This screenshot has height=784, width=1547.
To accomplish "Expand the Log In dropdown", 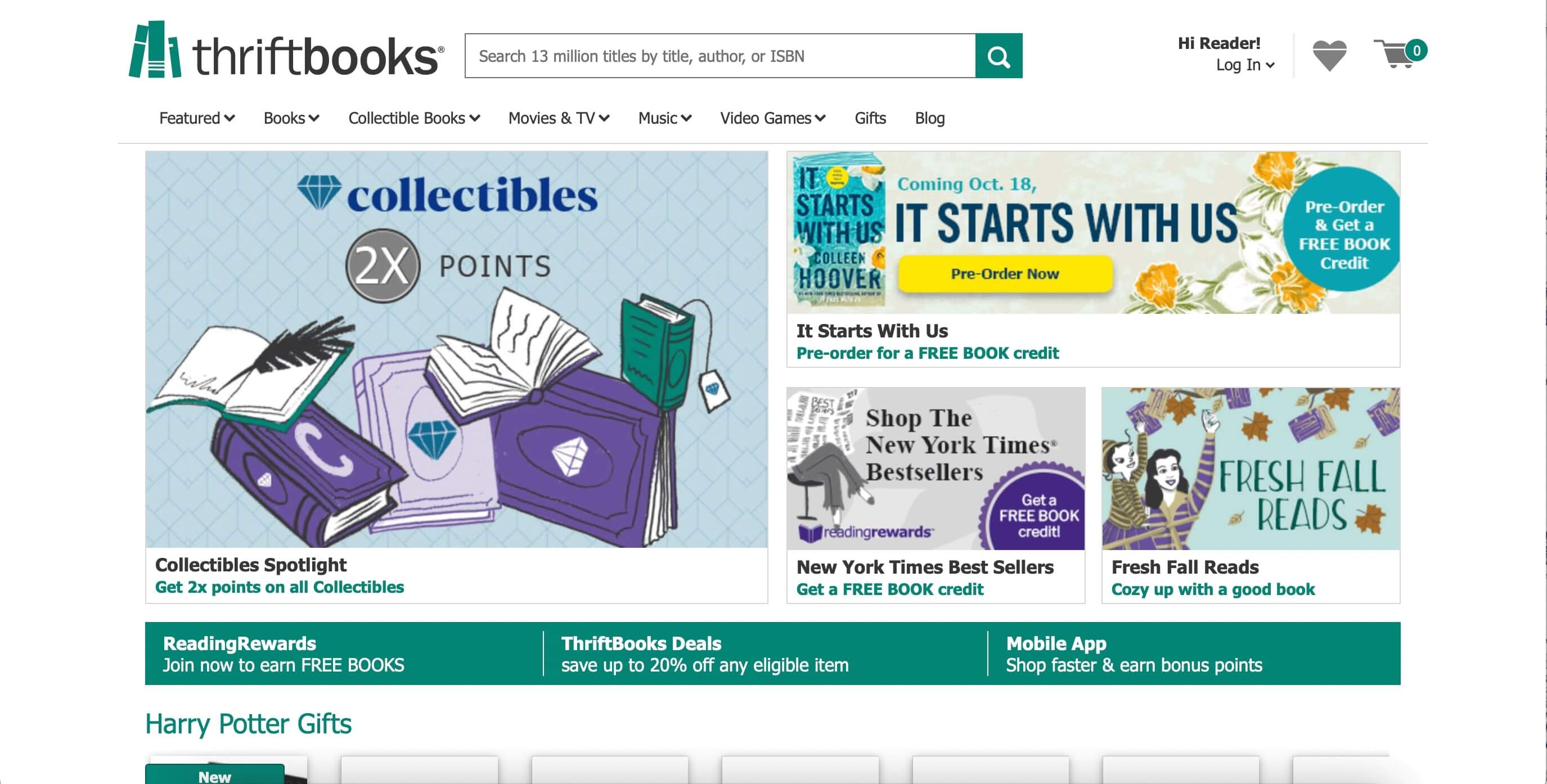I will coord(1245,65).
